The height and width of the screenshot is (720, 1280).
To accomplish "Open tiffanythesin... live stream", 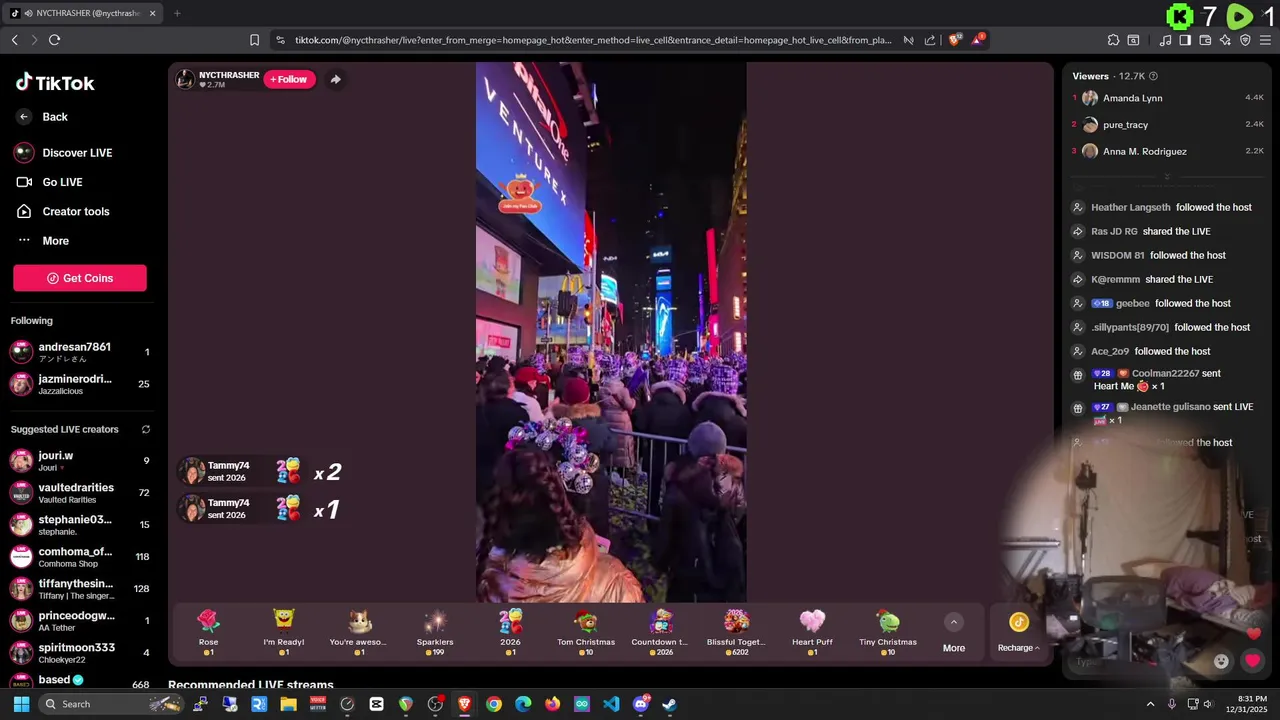I will pyautogui.click(x=80, y=588).
